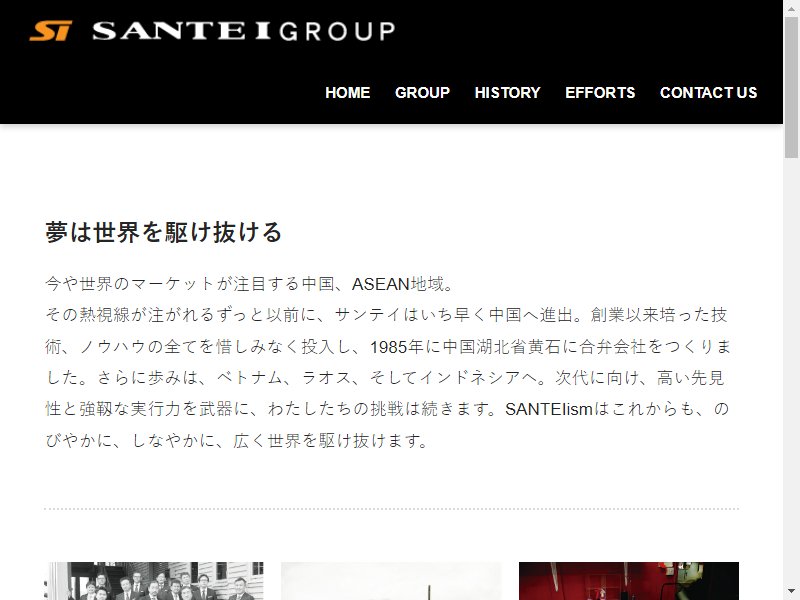Screen dimensions: 800x600
Task: Open the HOME menu item
Action: [347, 92]
